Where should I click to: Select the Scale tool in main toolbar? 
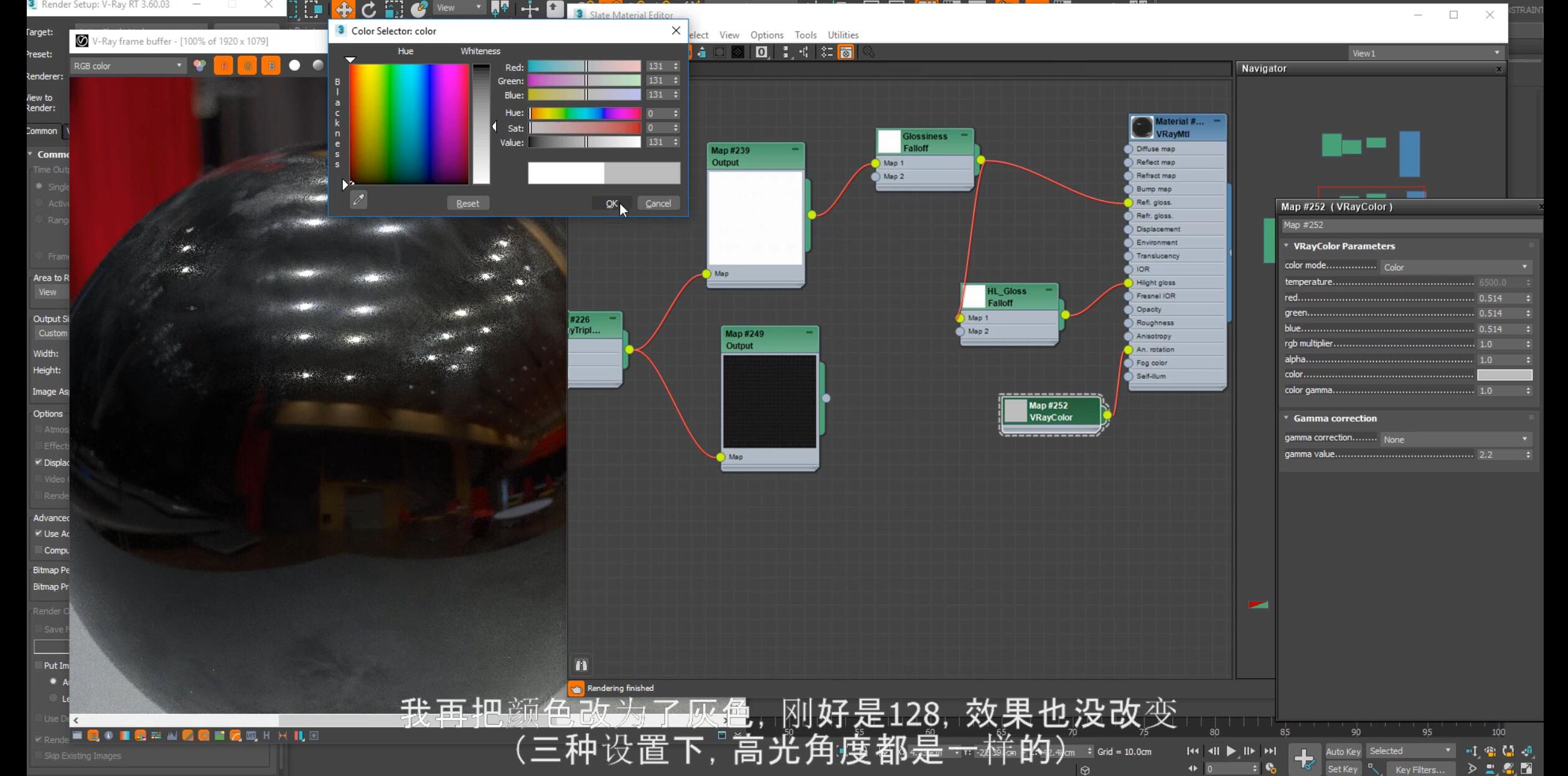pos(394,9)
